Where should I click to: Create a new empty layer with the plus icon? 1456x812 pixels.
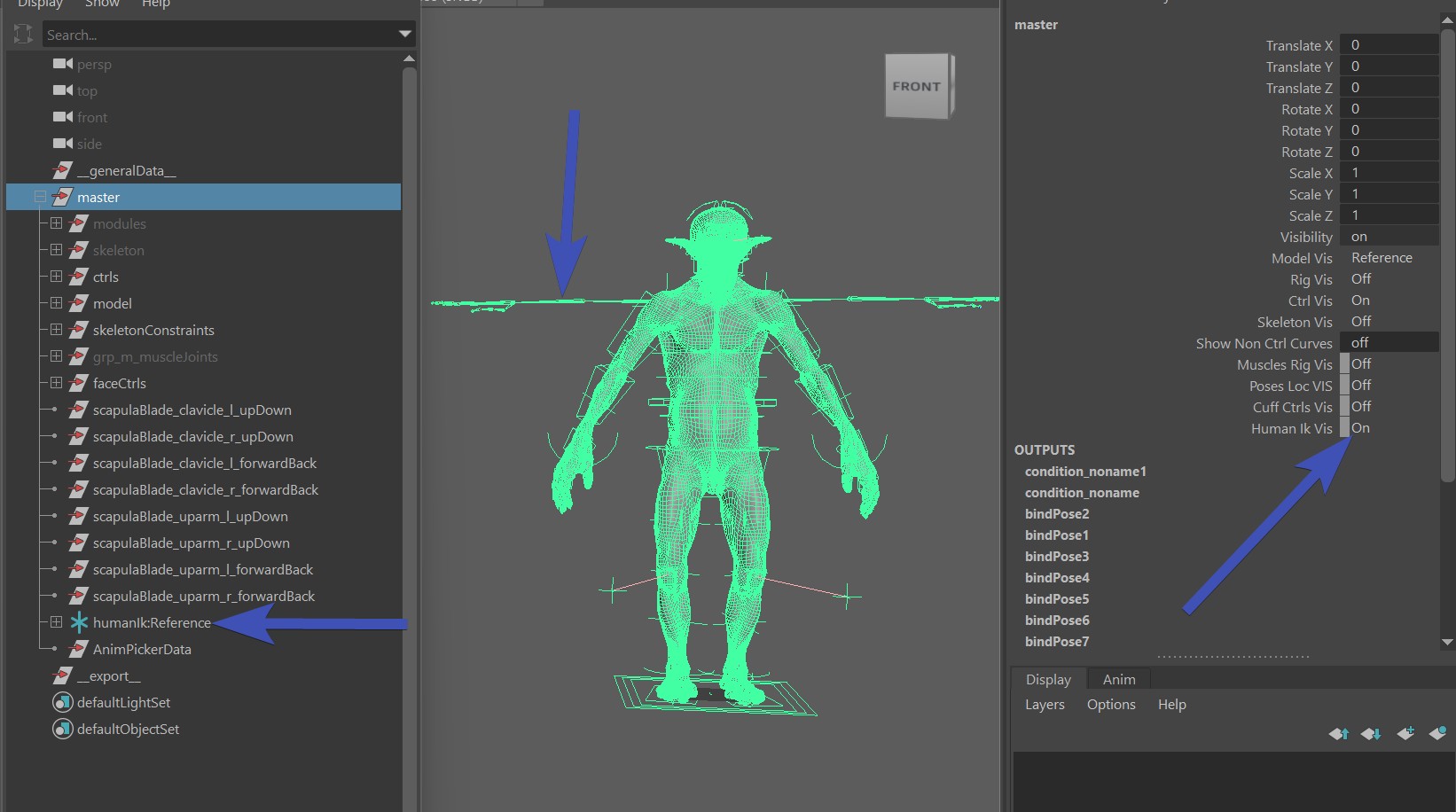(1405, 733)
